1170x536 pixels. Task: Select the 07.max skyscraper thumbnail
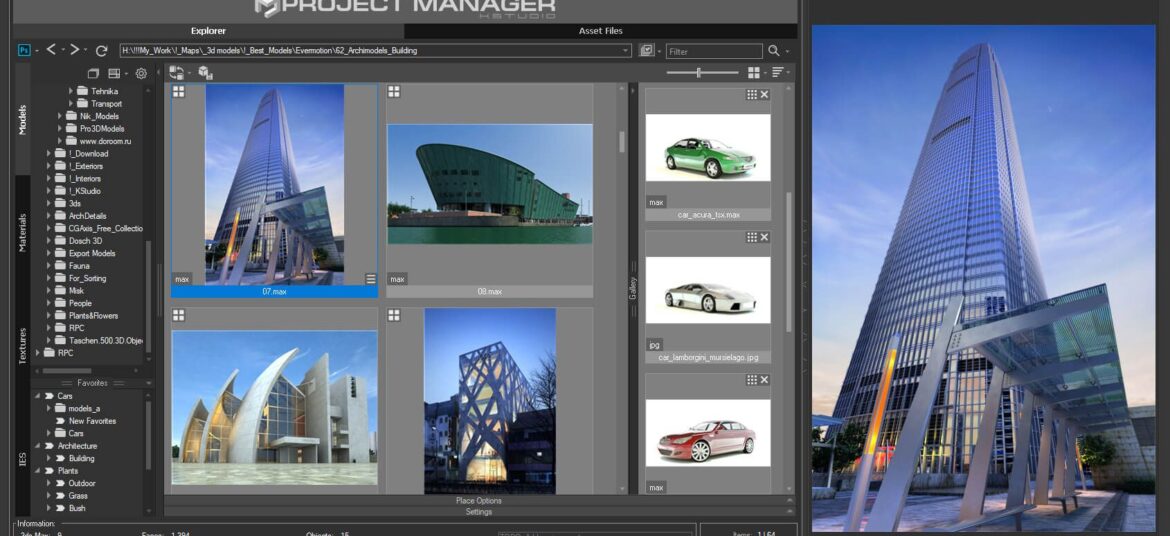coord(275,184)
